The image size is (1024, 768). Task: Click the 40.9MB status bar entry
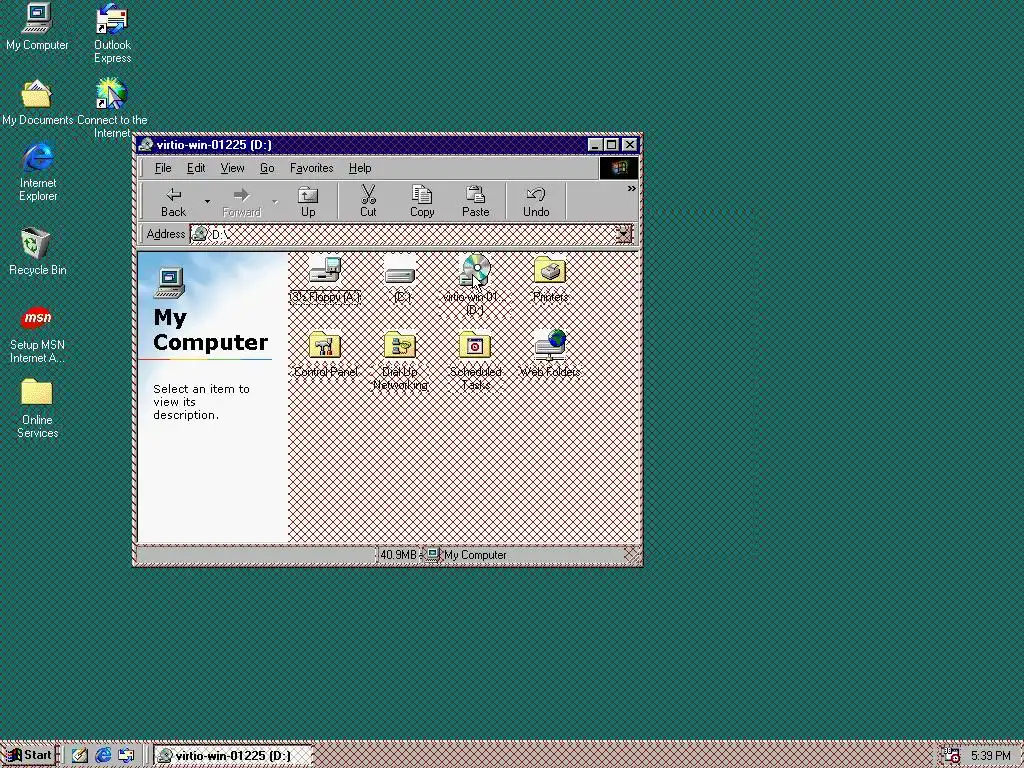[398, 554]
